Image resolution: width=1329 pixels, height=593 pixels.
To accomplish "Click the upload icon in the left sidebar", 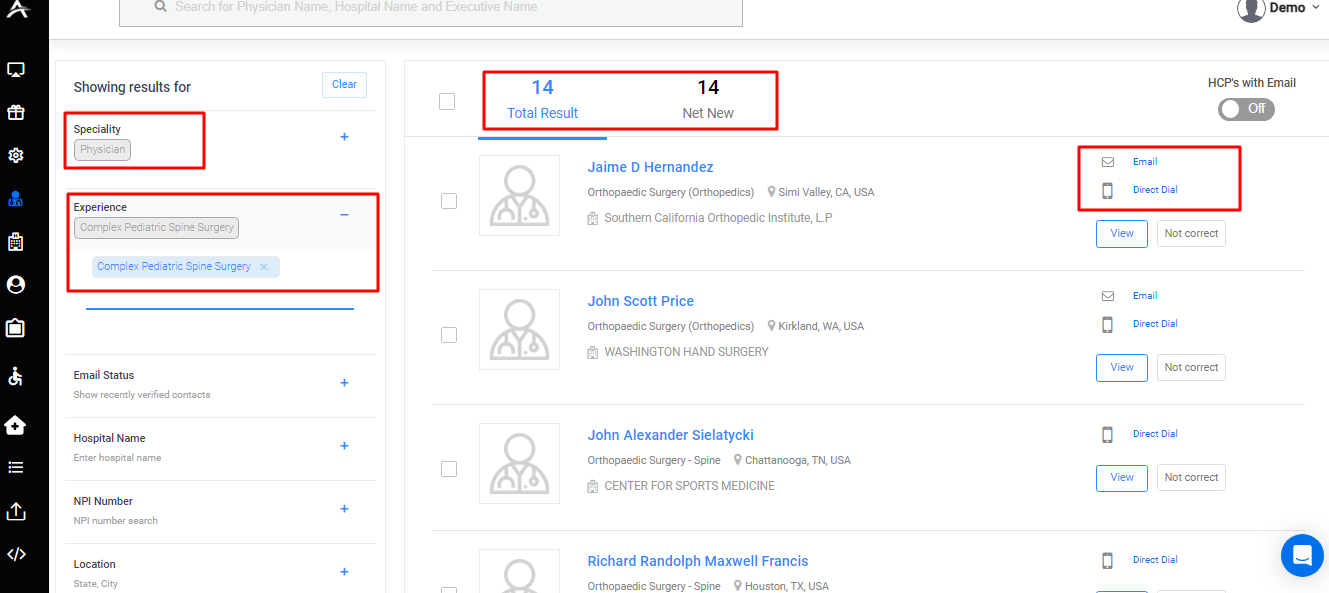I will coord(14,511).
